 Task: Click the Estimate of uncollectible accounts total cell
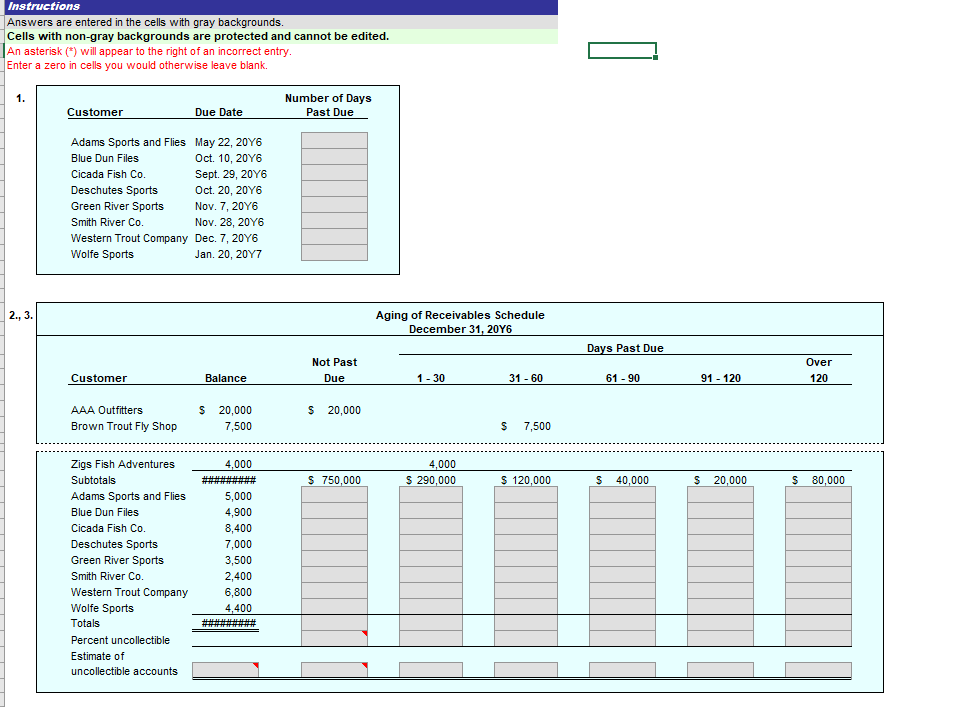[225, 668]
